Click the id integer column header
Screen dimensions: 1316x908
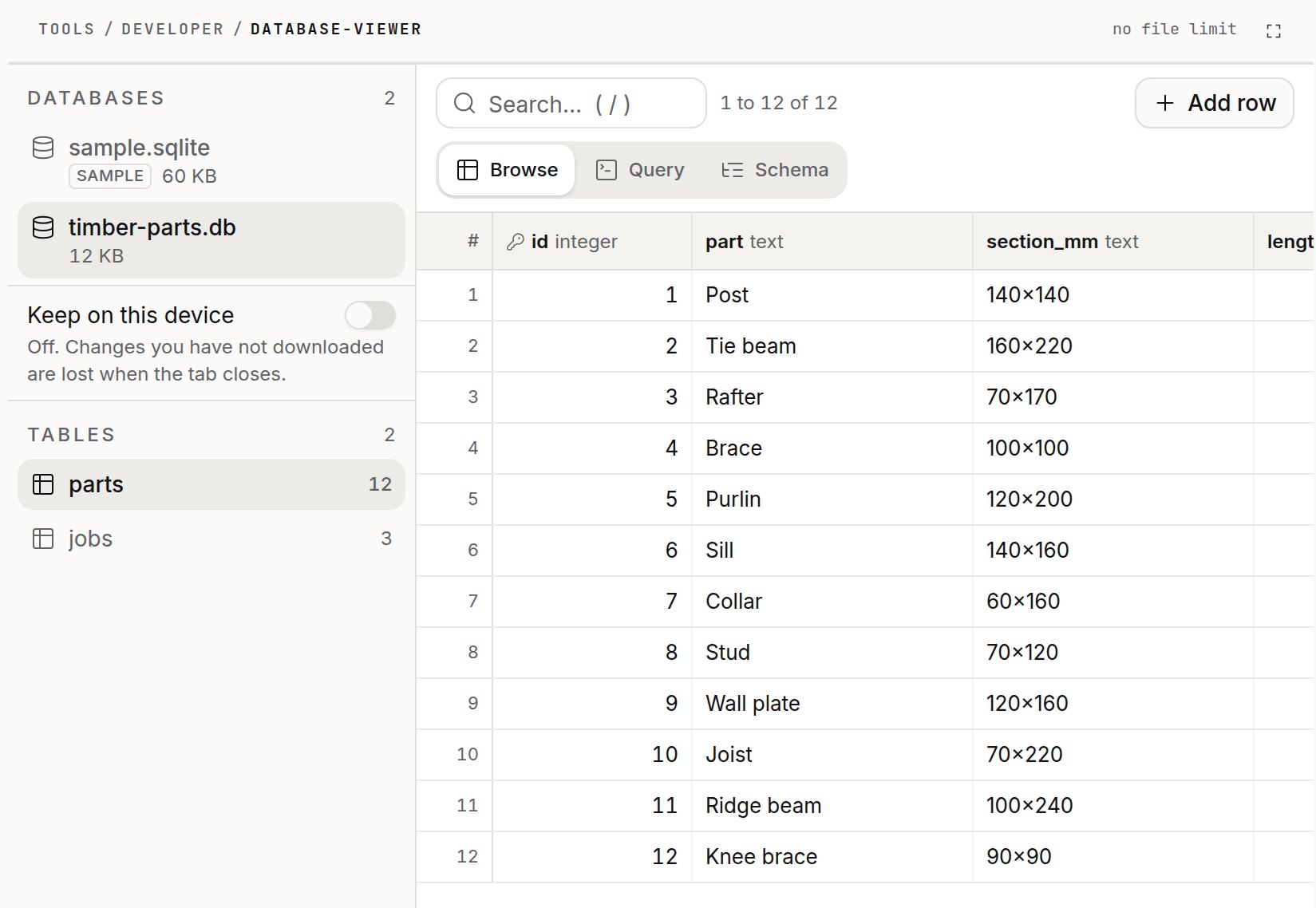point(592,242)
